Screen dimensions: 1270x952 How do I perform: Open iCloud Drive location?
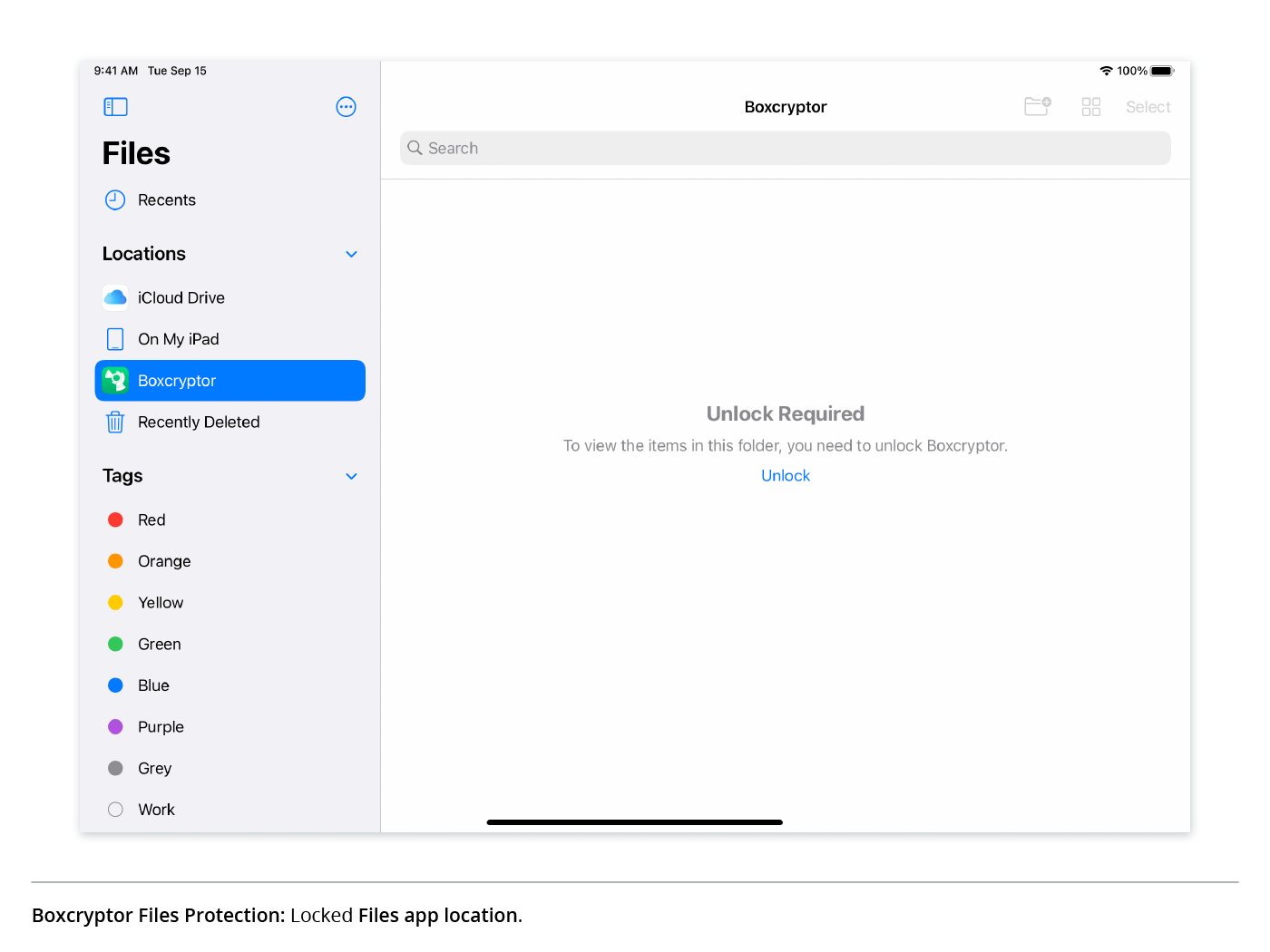coord(230,297)
